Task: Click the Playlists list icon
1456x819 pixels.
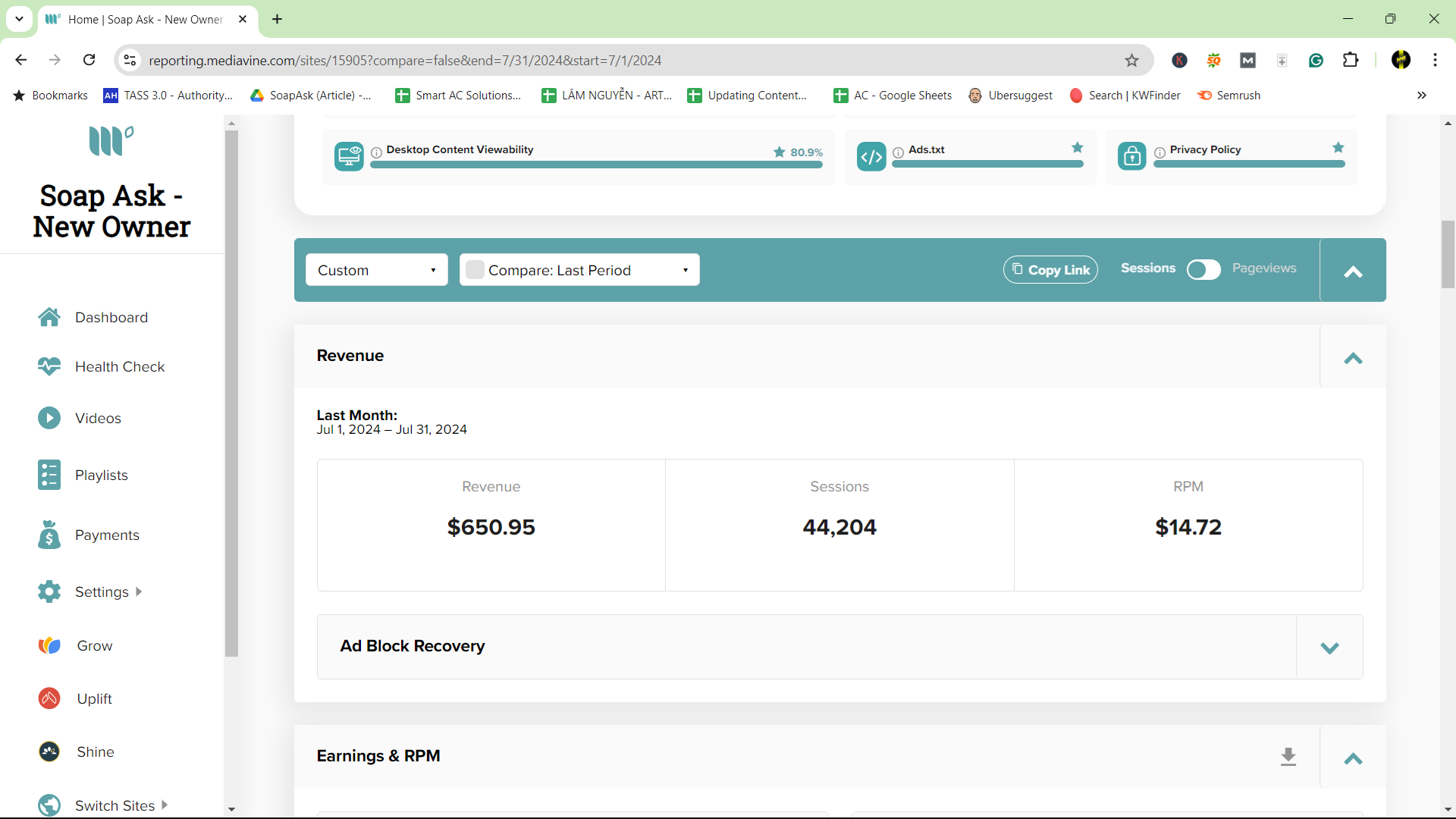Action: tap(49, 475)
